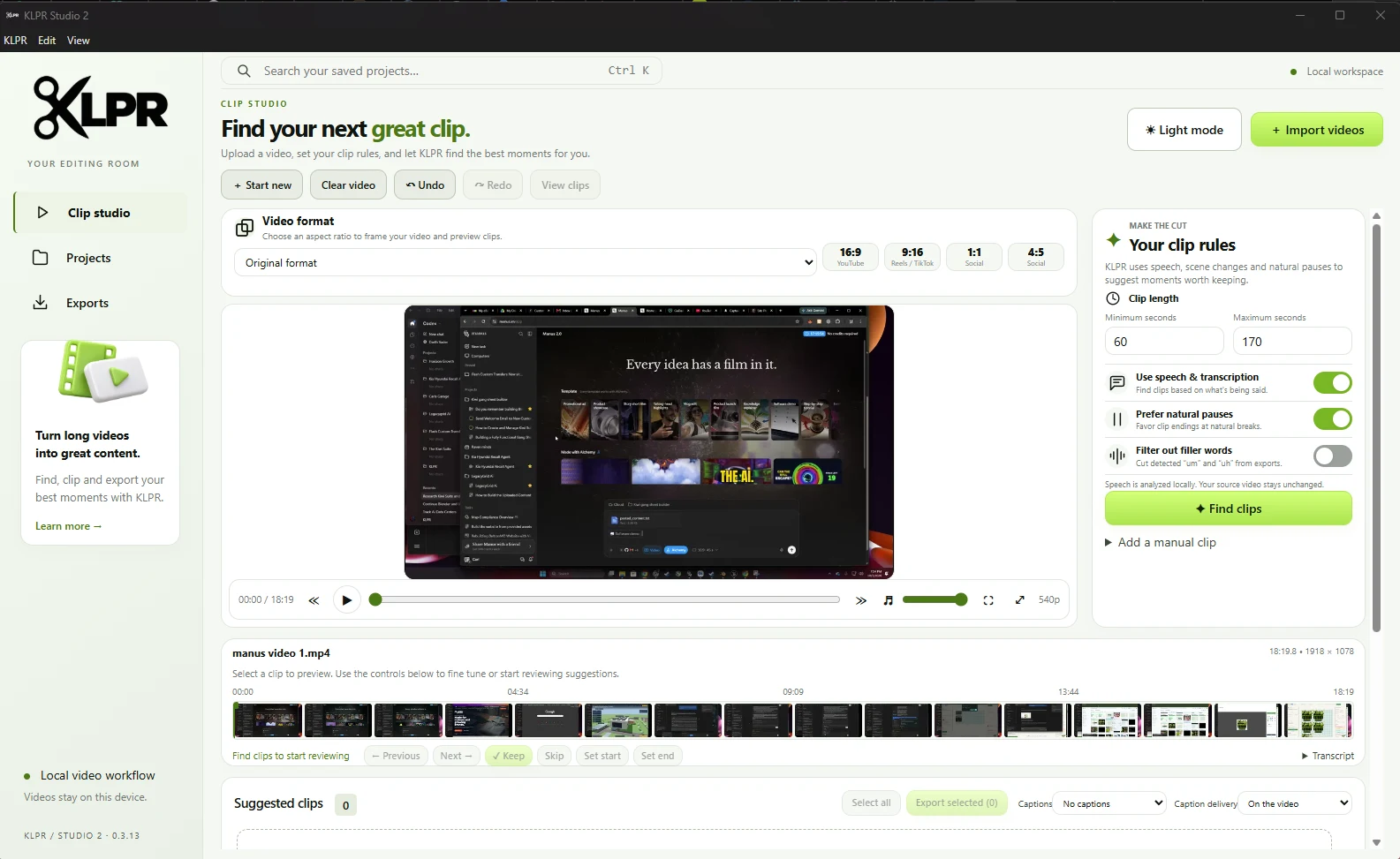This screenshot has height=859, width=1400.
Task: Adjust the green volume slider
Action: (x=935, y=599)
